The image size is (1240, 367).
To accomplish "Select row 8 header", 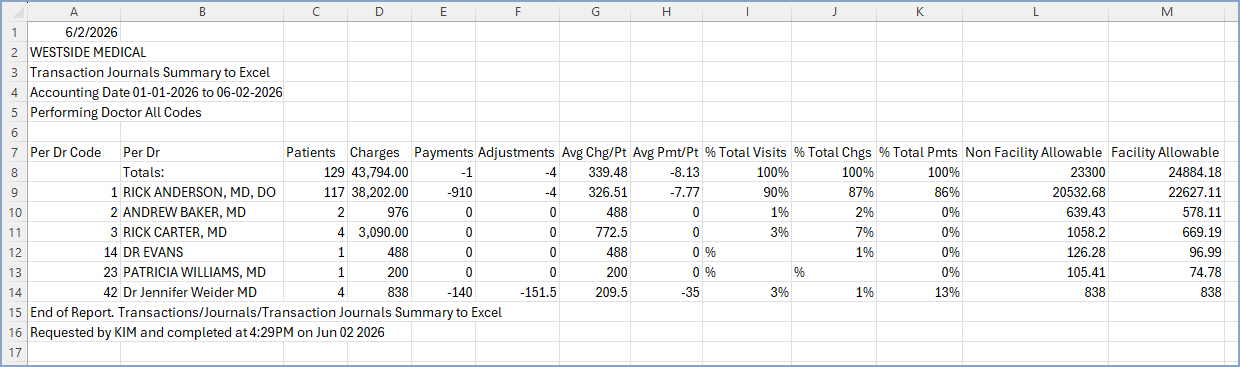I will click(14, 172).
